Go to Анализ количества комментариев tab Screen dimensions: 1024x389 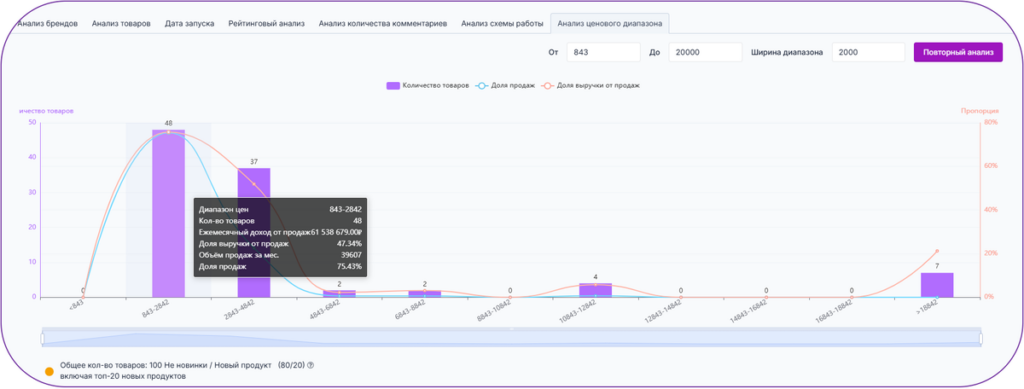pos(383,23)
